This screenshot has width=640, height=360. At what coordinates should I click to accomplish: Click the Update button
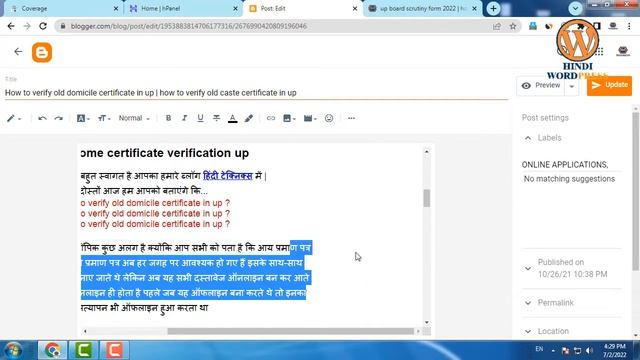click(609, 85)
